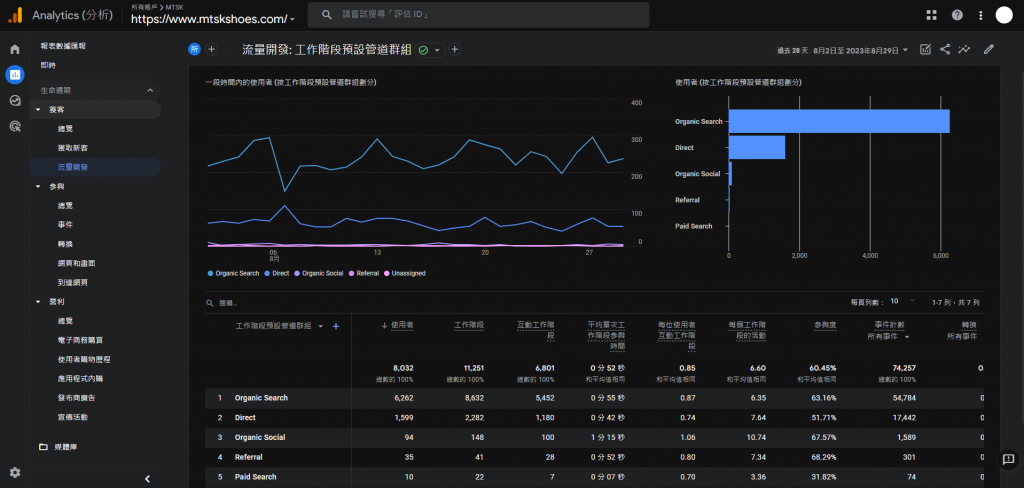Open 事件 report
The width and height of the screenshot is (1024, 488).
point(65,225)
